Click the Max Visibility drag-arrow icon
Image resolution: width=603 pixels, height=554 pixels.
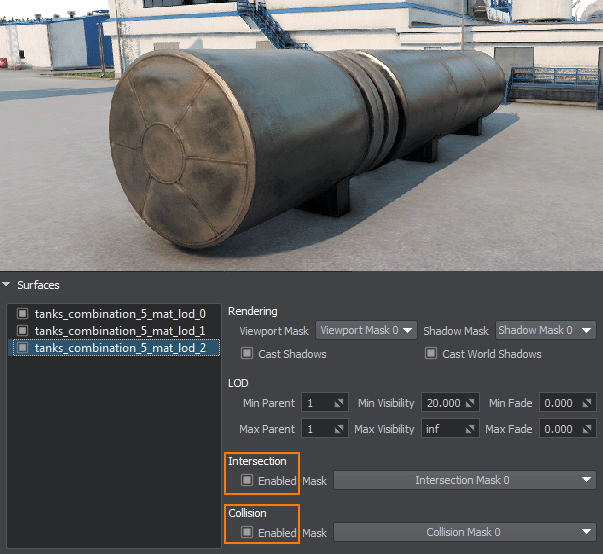tap(469, 429)
